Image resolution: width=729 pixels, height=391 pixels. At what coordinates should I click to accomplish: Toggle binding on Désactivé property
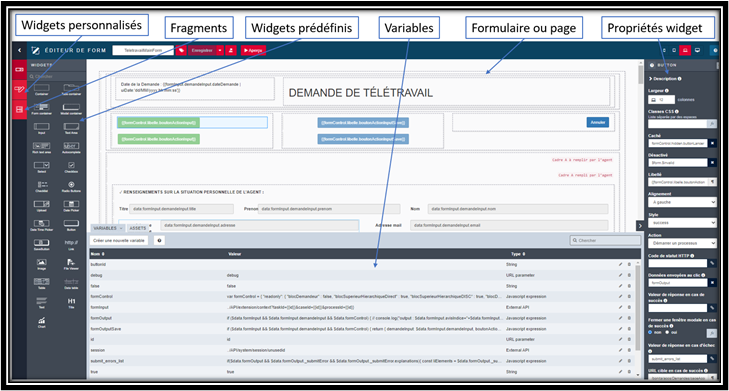point(712,163)
